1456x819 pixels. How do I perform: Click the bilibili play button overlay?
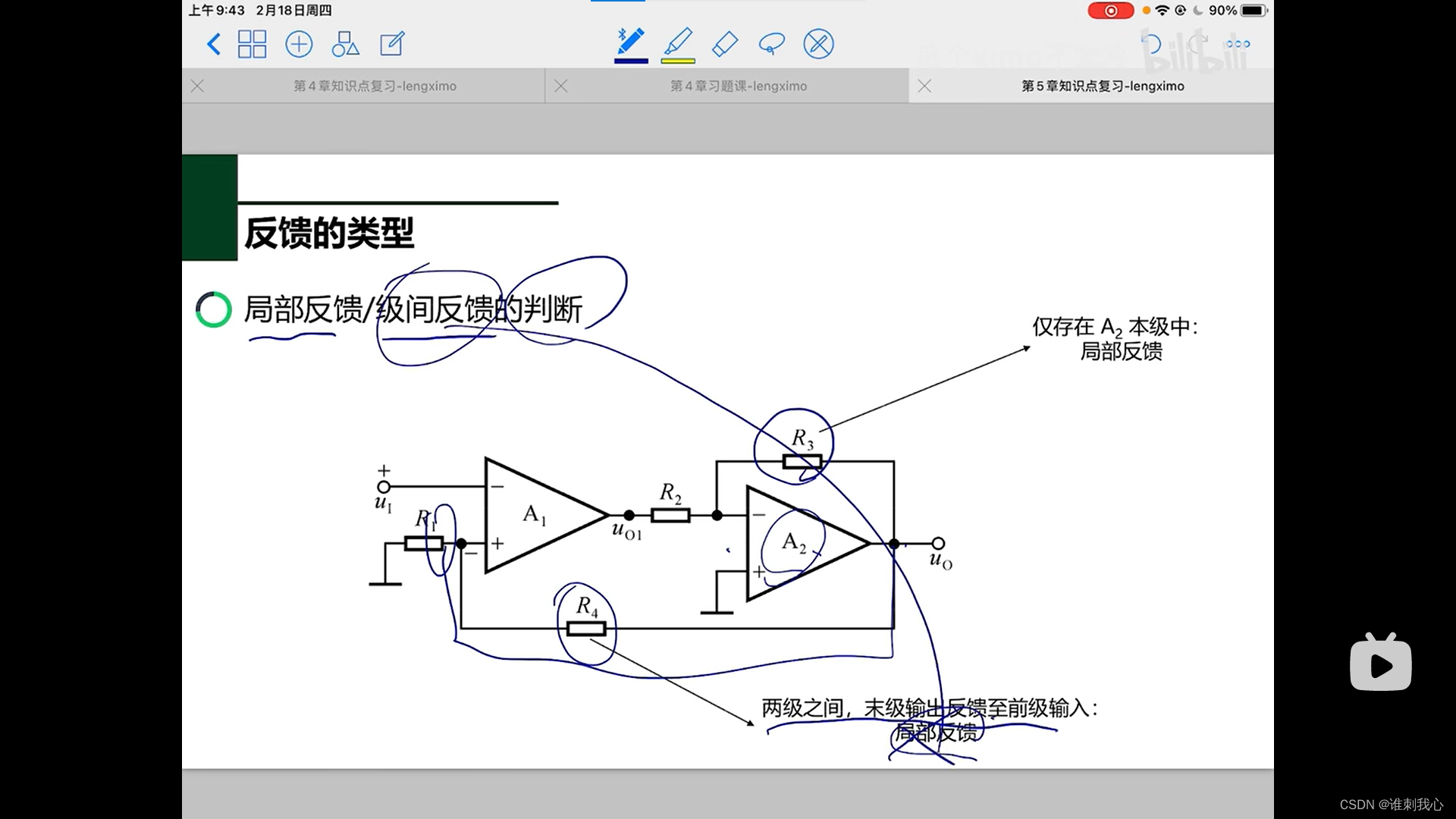tap(1380, 665)
